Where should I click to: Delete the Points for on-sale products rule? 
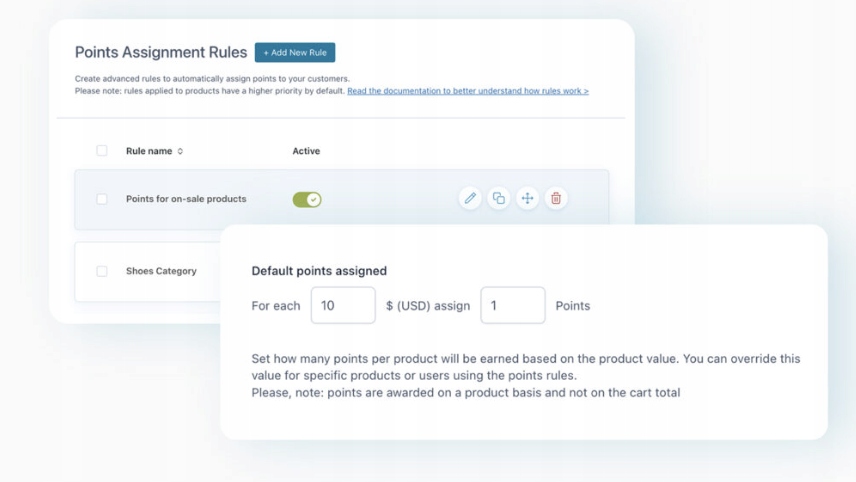[x=556, y=198]
